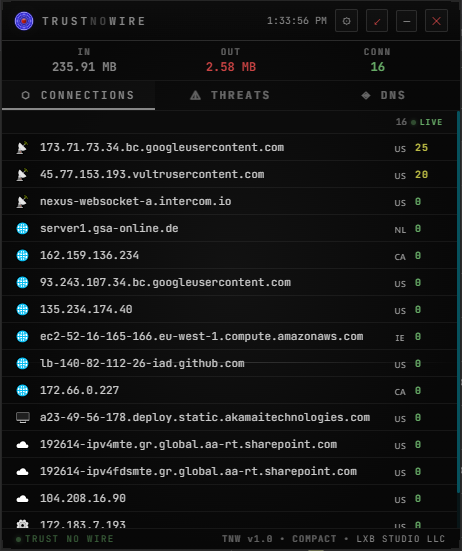Click the Threats warning triangle icon
This screenshot has width=462, height=551.
click(195, 95)
